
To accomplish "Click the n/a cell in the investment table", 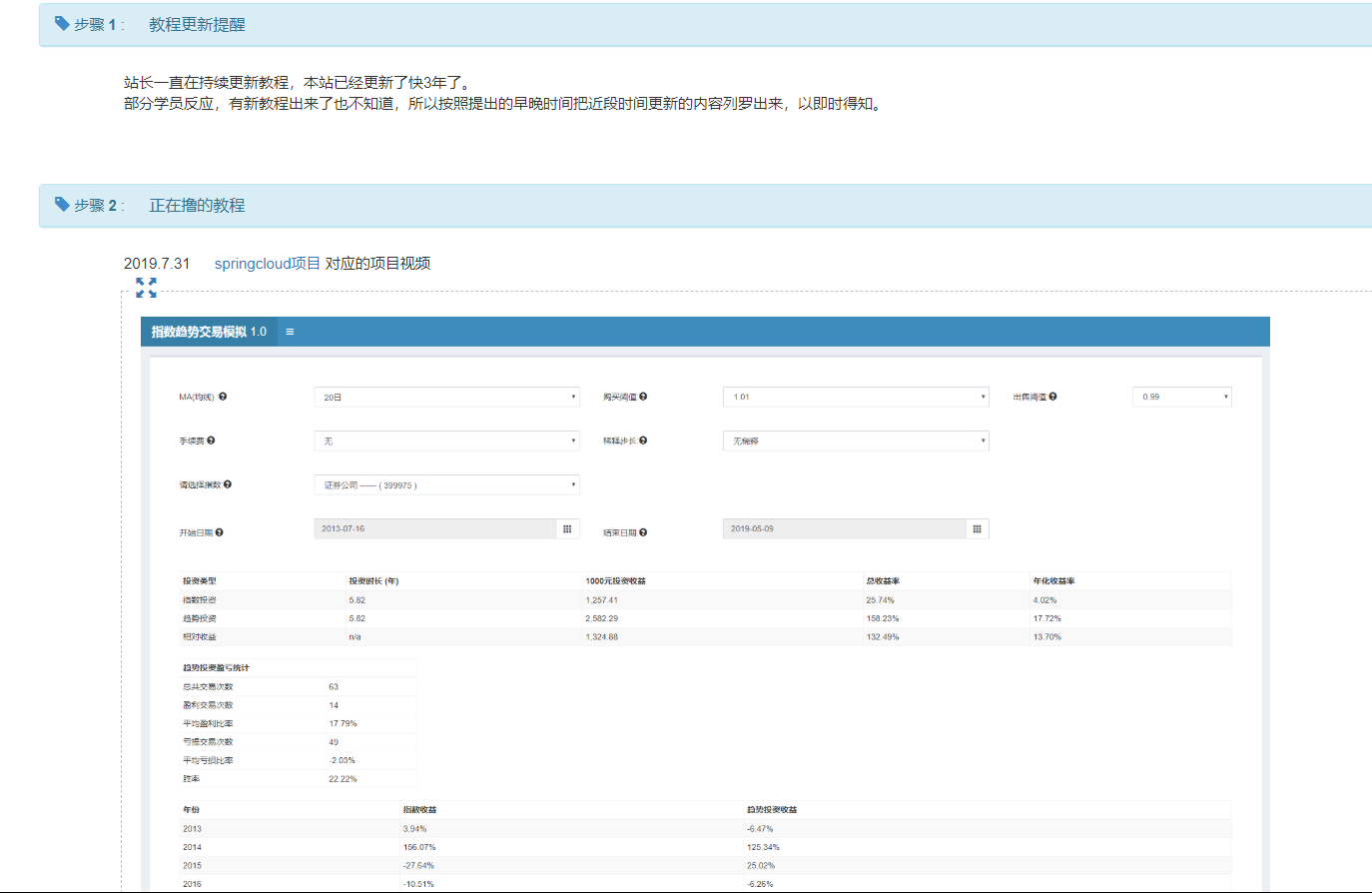I will click(x=354, y=636).
